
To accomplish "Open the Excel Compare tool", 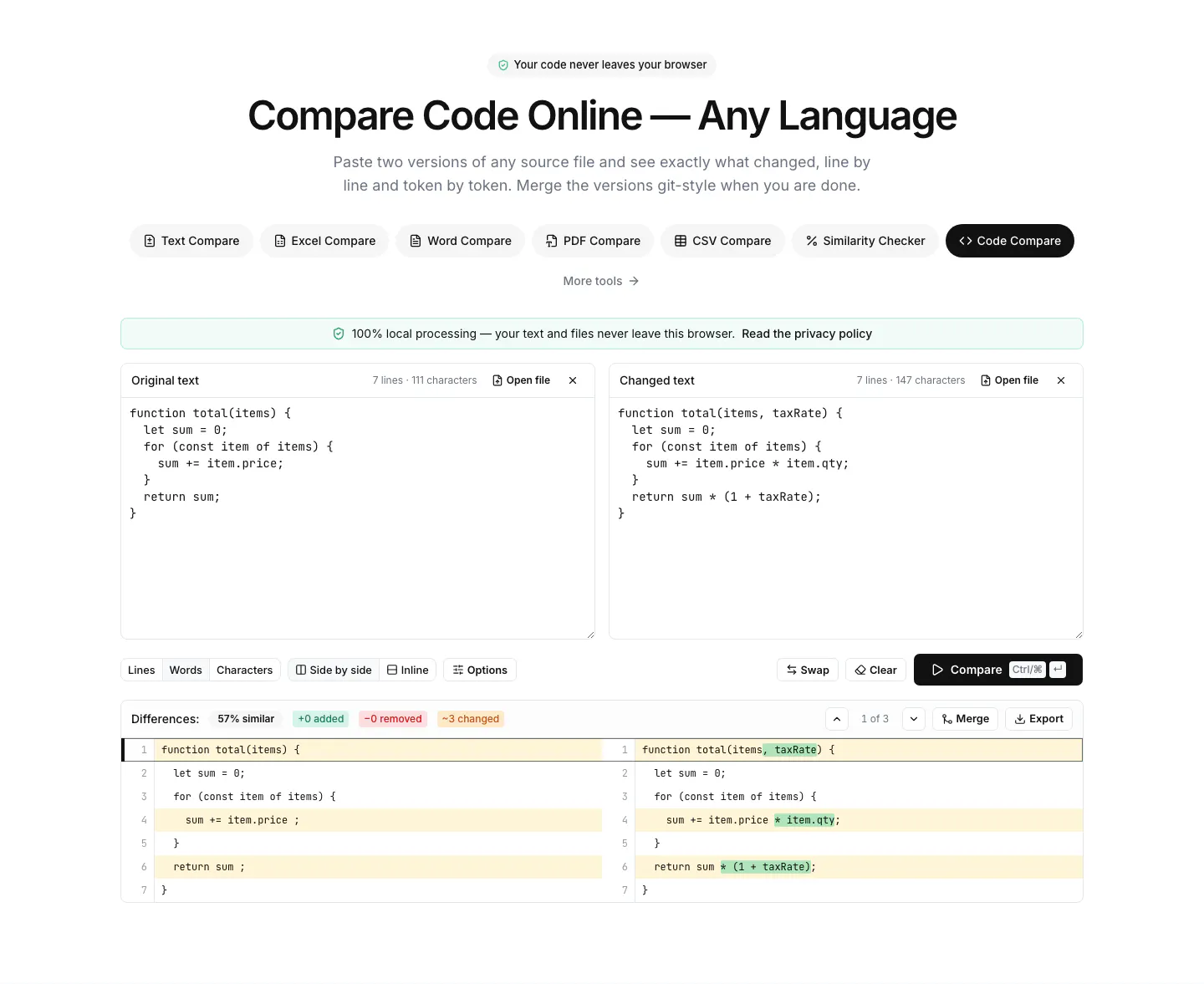I will (324, 241).
